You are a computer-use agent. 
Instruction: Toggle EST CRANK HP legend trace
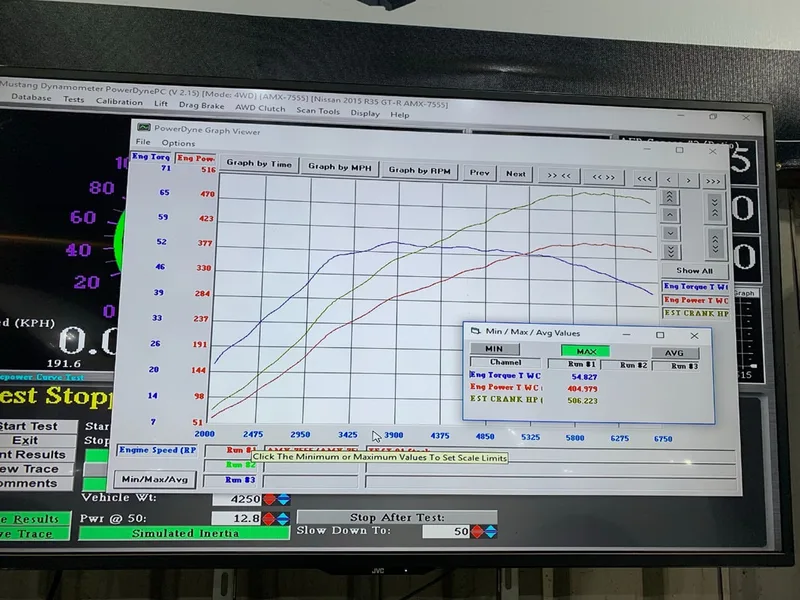(696, 313)
